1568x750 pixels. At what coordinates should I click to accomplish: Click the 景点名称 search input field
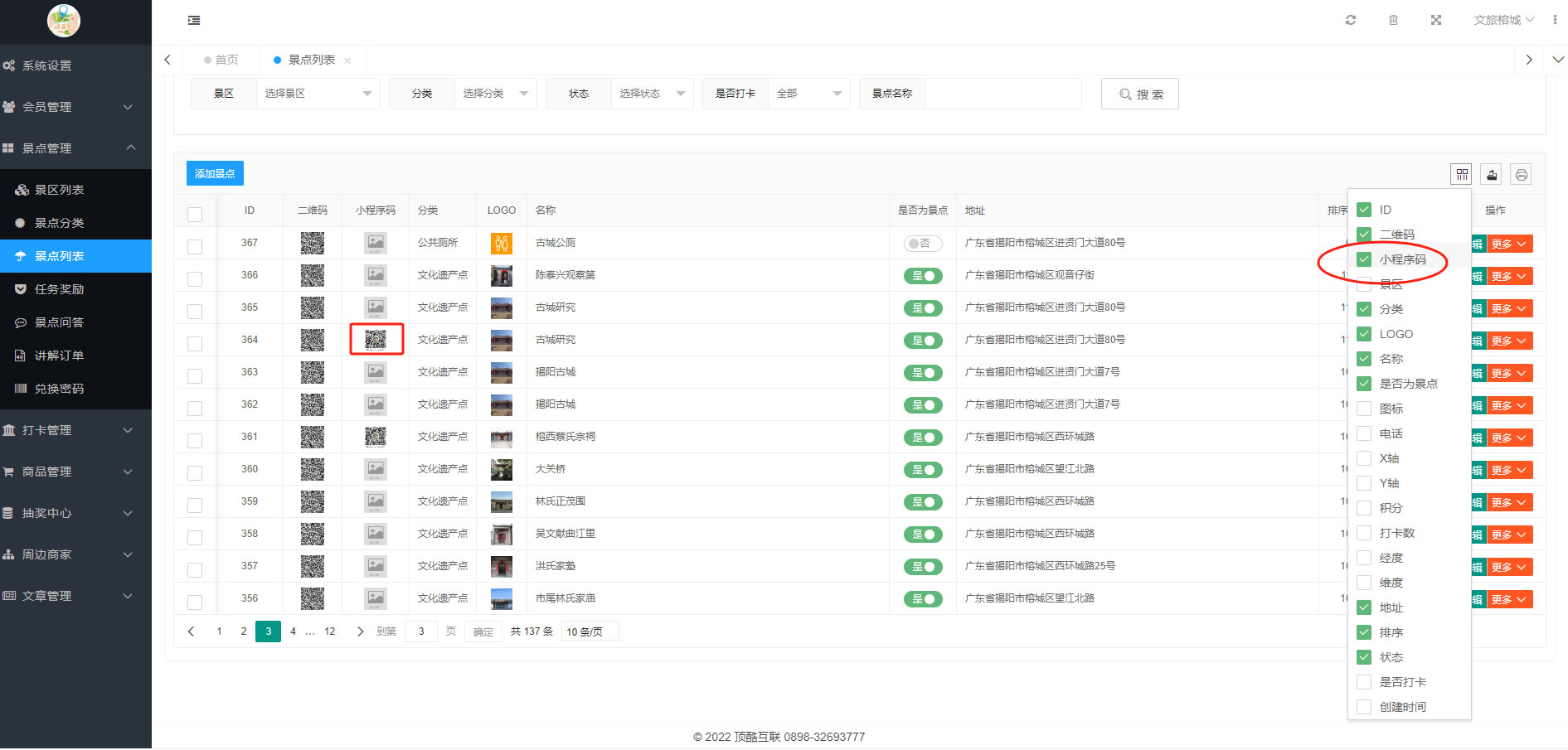pos(1002,94)
